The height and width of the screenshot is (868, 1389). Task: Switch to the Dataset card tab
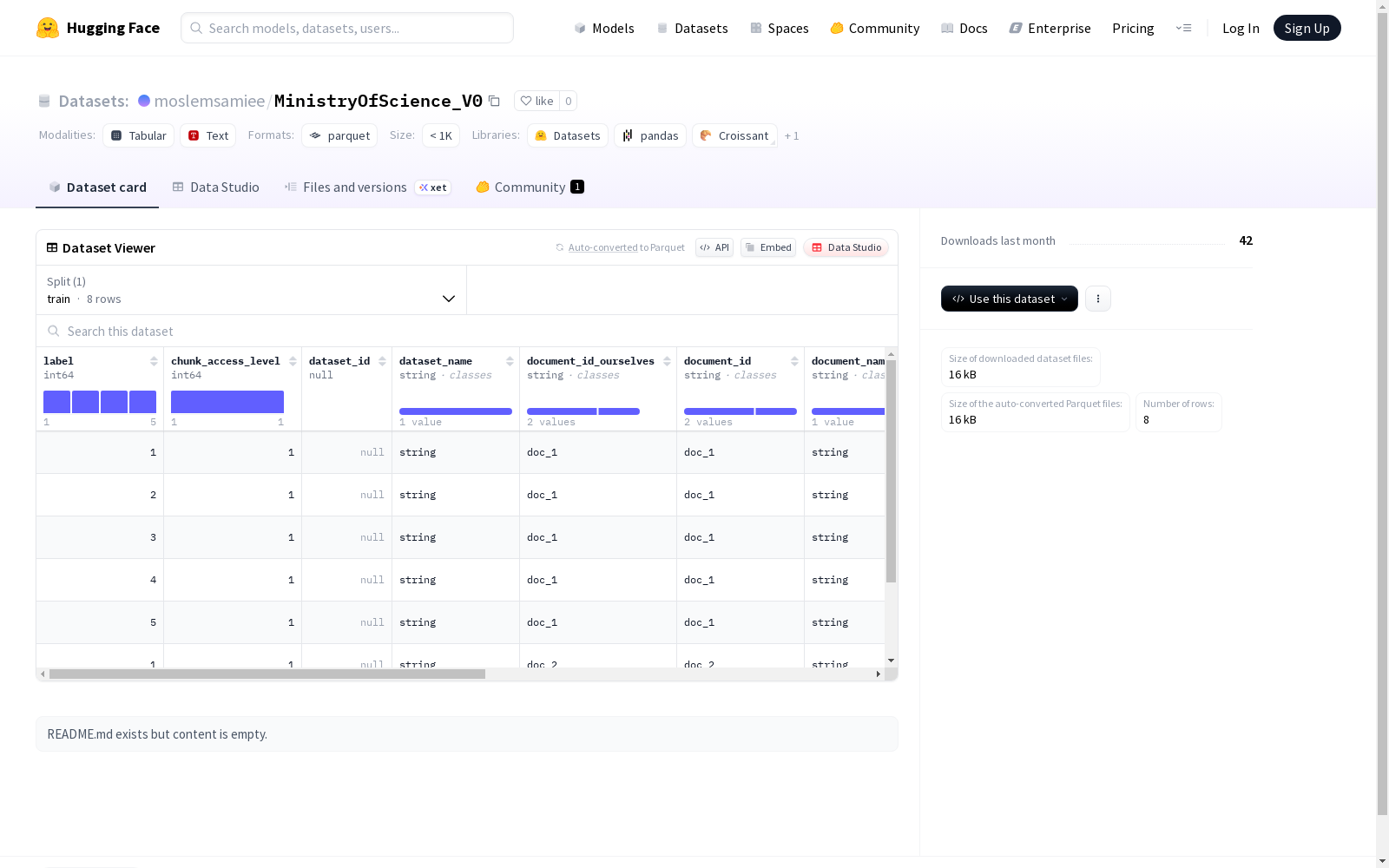click(97, 187)
